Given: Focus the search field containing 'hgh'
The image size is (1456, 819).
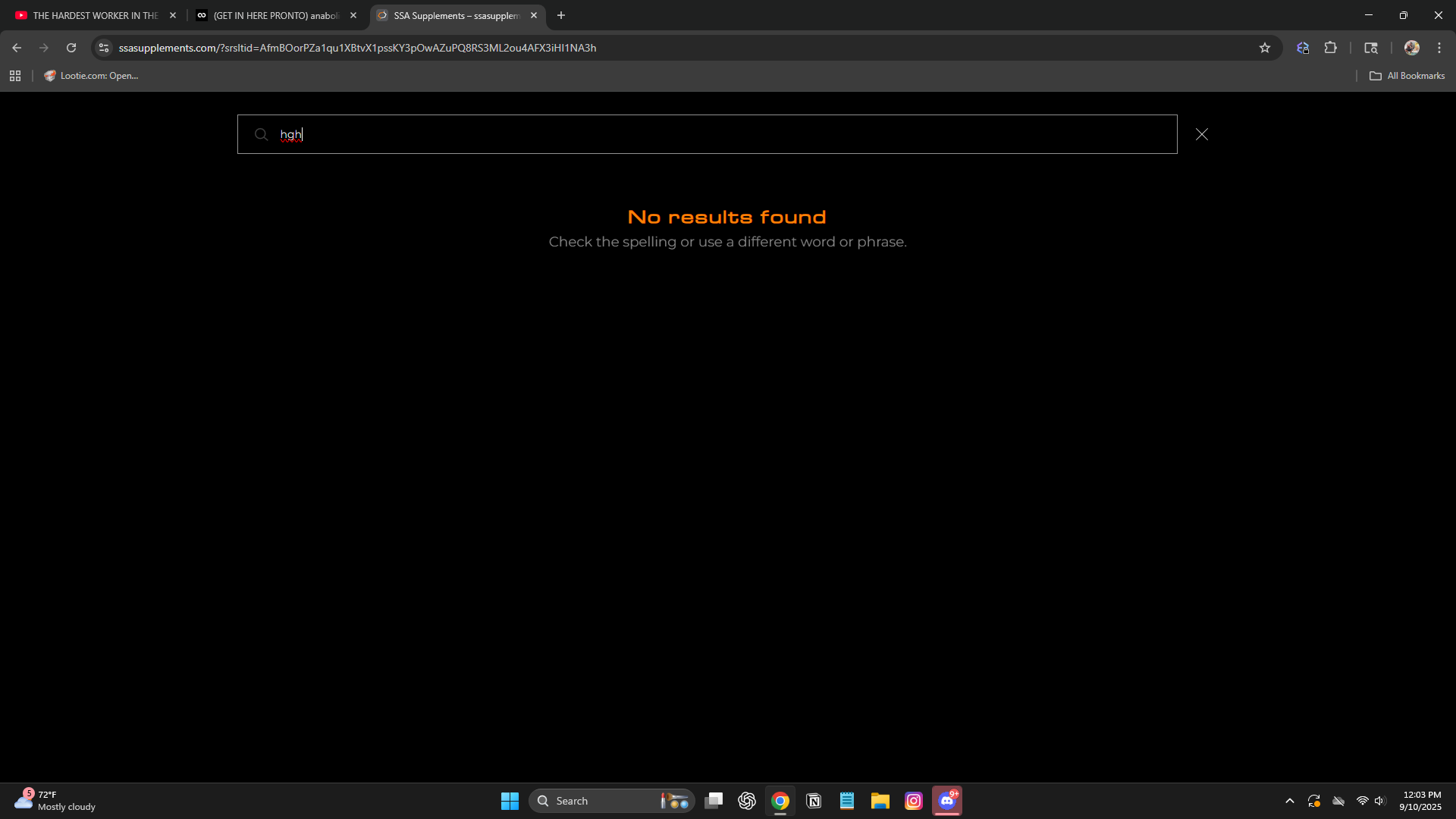Looking at the screenshot, I should (x=707, y=134).
